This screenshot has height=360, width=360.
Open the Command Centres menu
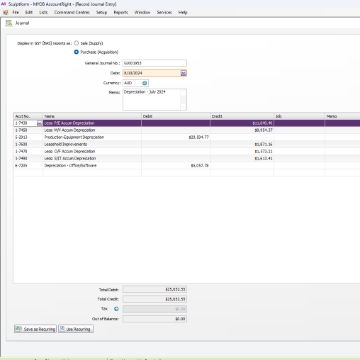click(x=72, y=12)
